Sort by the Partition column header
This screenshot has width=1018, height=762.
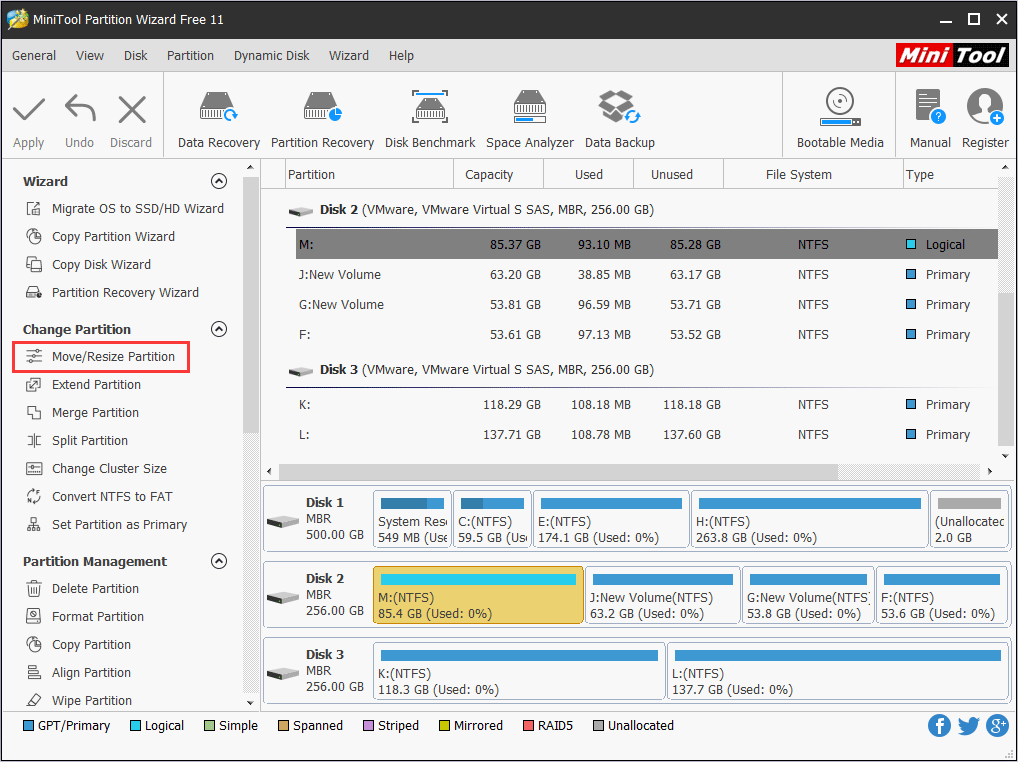coord(369,175)
